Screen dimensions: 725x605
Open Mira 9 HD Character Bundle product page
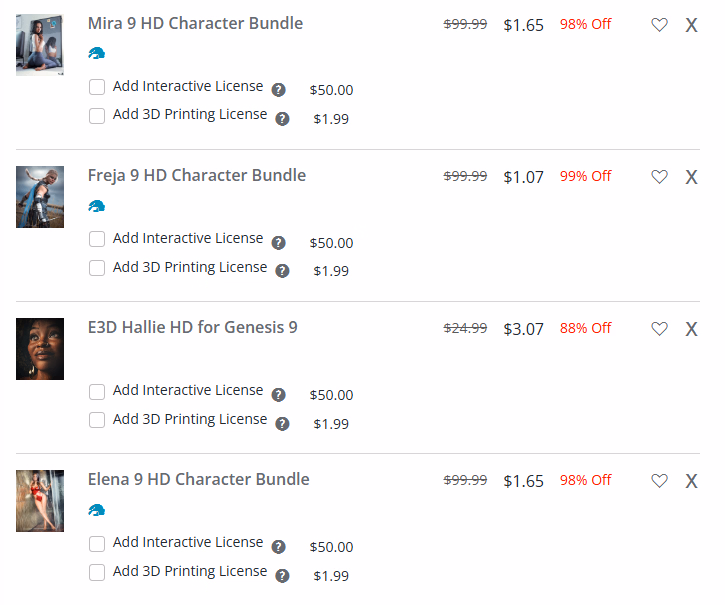(195, 24)
